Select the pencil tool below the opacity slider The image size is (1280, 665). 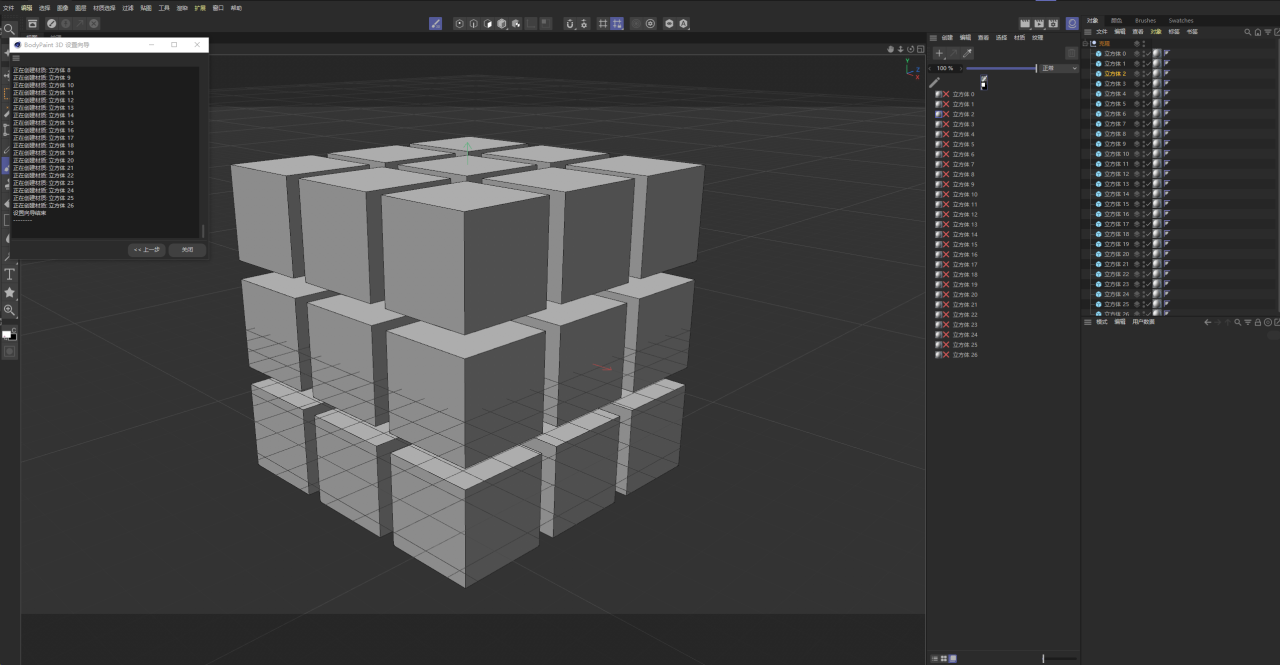click(934, 81)
